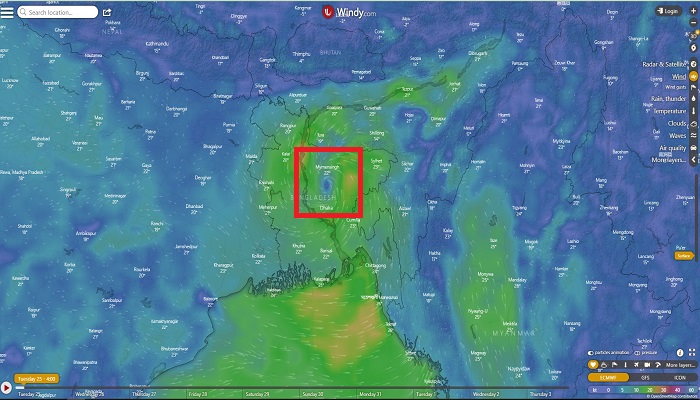Expand more layers with the chevron
This screenshot has width=700, height=400.
pyautogui.click(x=693, y=159)
